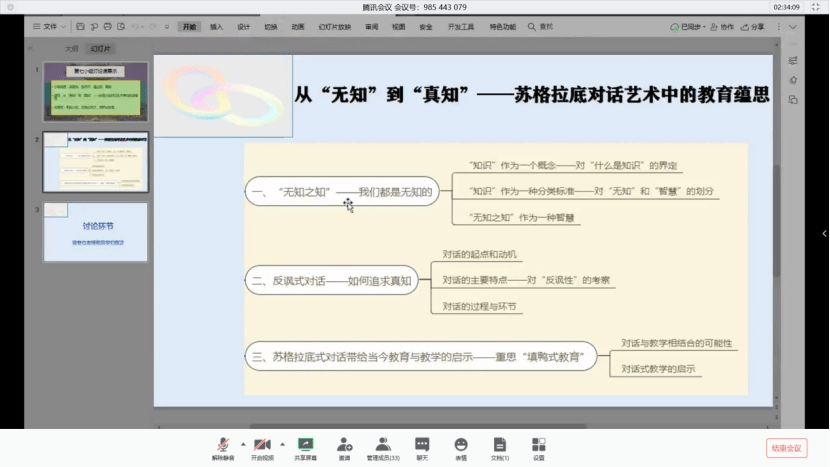Open the 表情 emoji reactions
The height and width of the screenshot is (467, 830).
[461, 444]
